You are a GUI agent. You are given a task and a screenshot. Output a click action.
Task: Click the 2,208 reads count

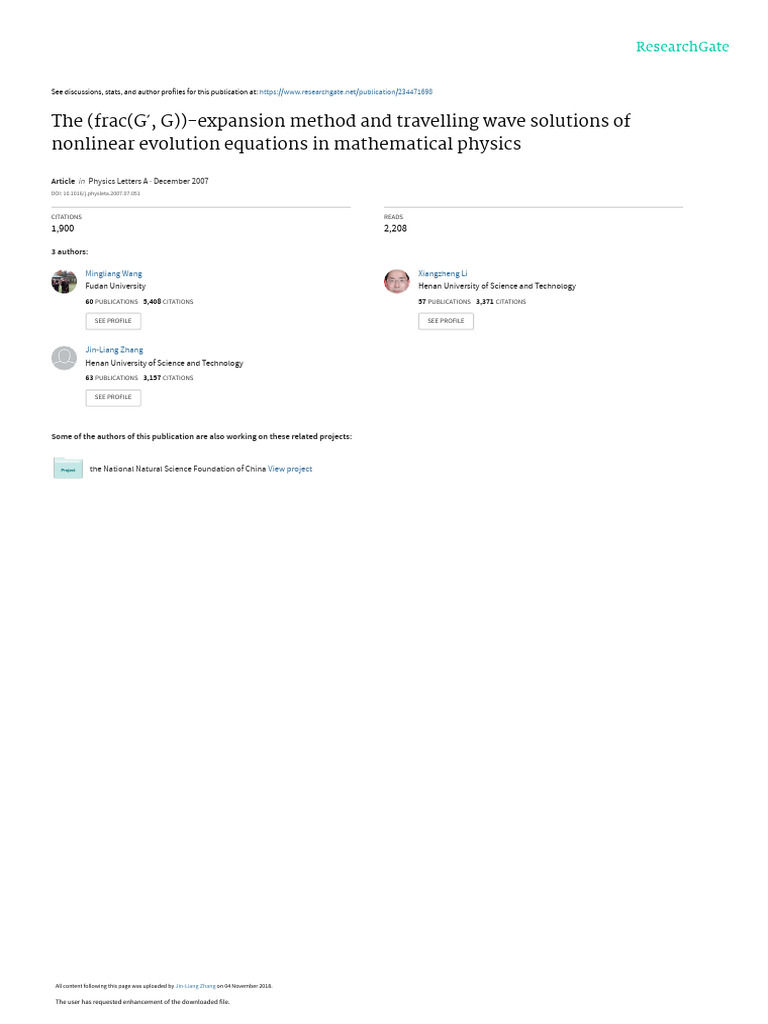tap(395, 229)
